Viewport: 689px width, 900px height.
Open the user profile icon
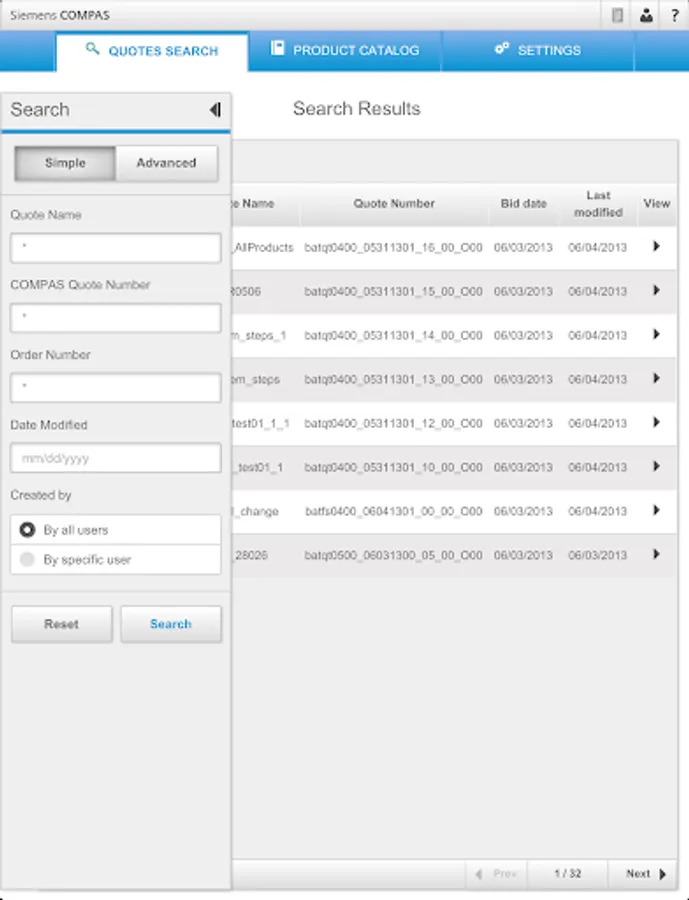click(646, 15)
